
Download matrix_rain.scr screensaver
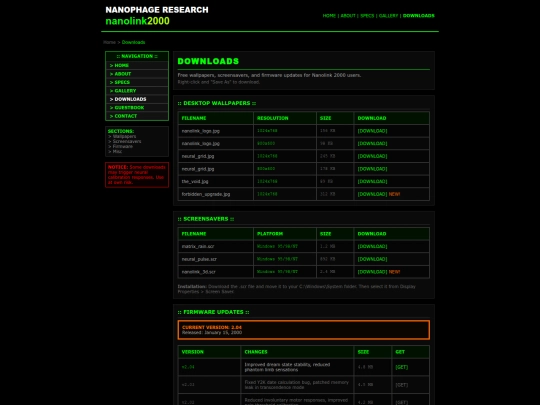(x=372, y=247)
